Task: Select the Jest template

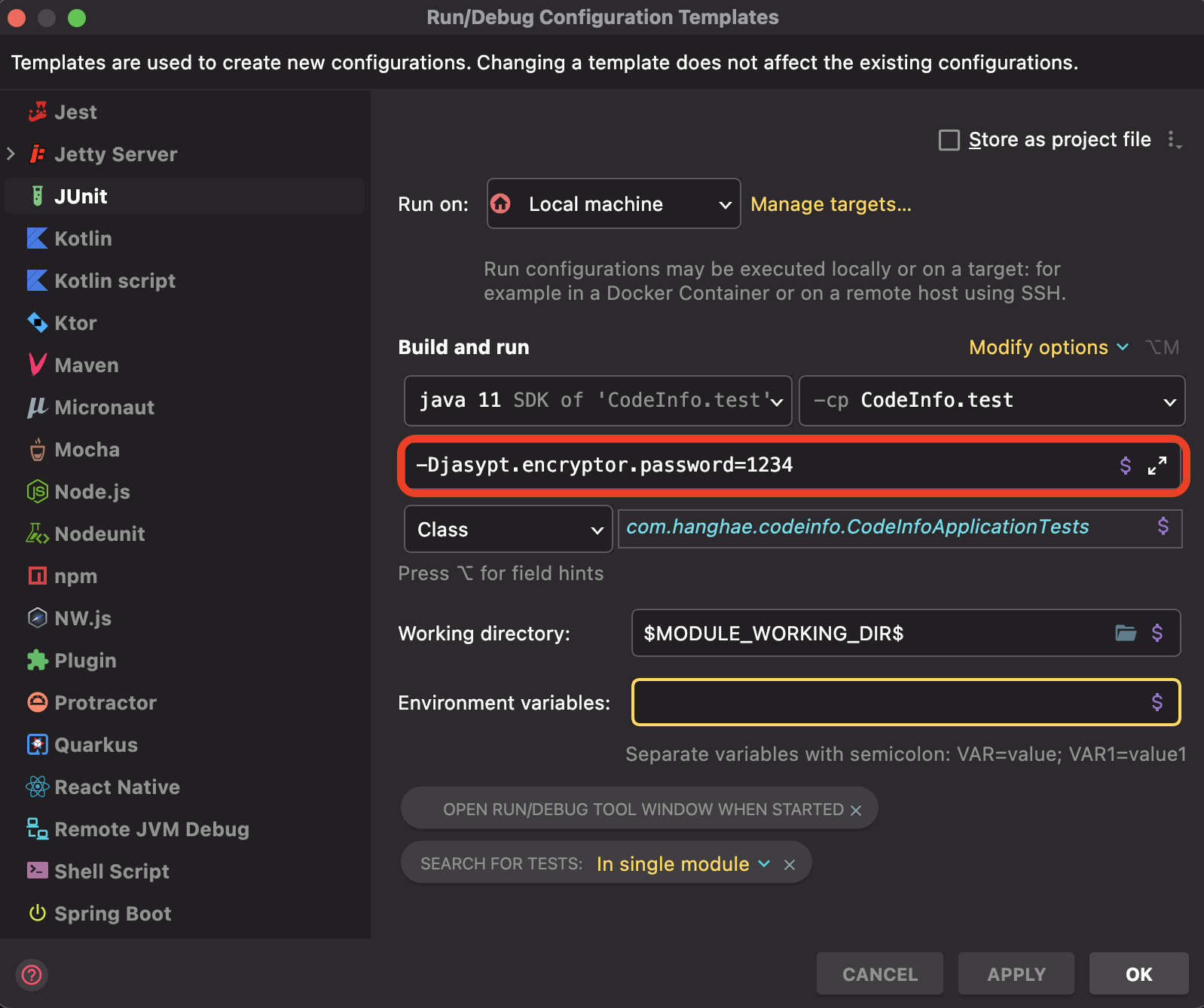Action: click(x=185, y=112)
